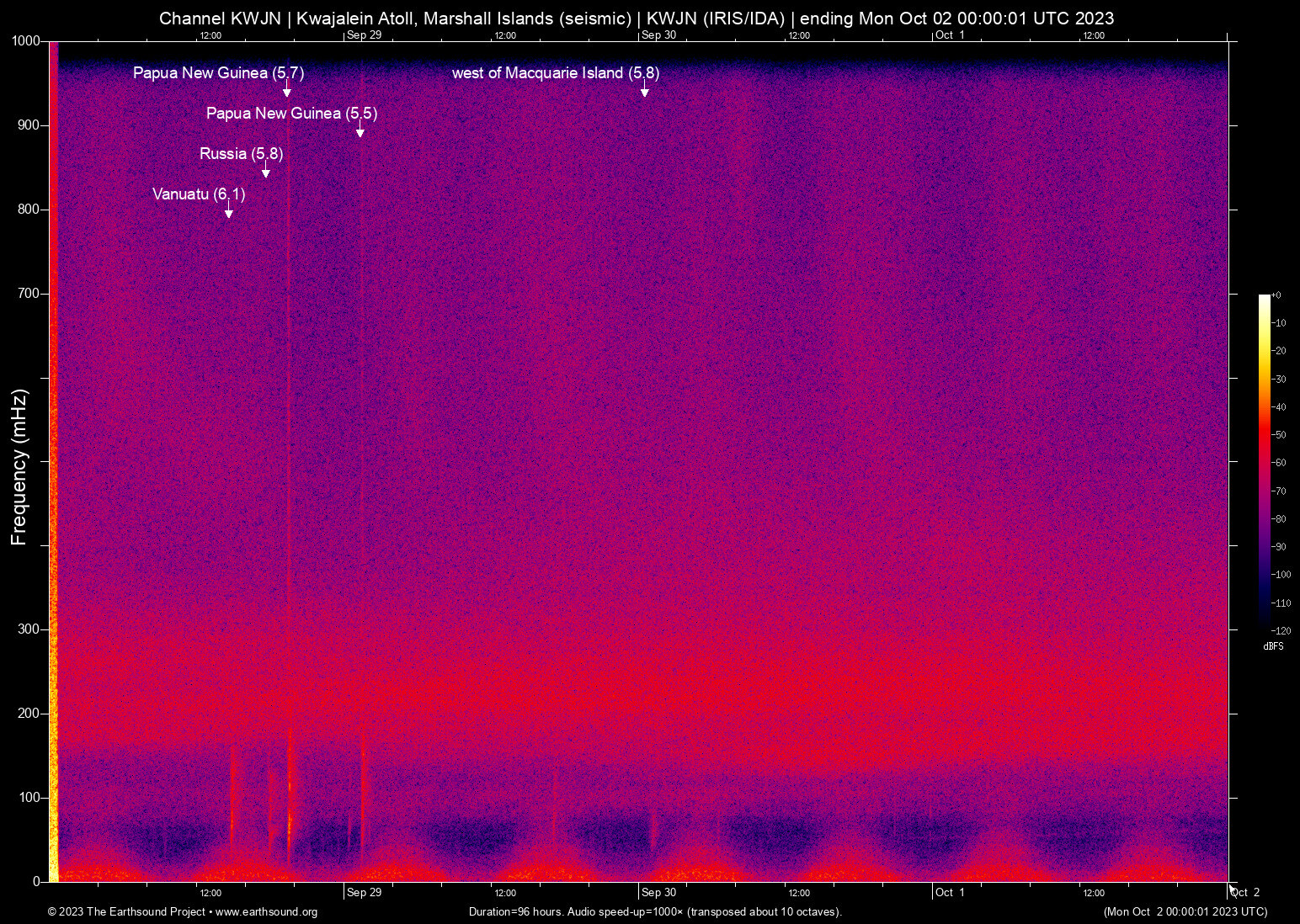
Task: Select the Russia (5.8) event label
Action: (241, 154)
